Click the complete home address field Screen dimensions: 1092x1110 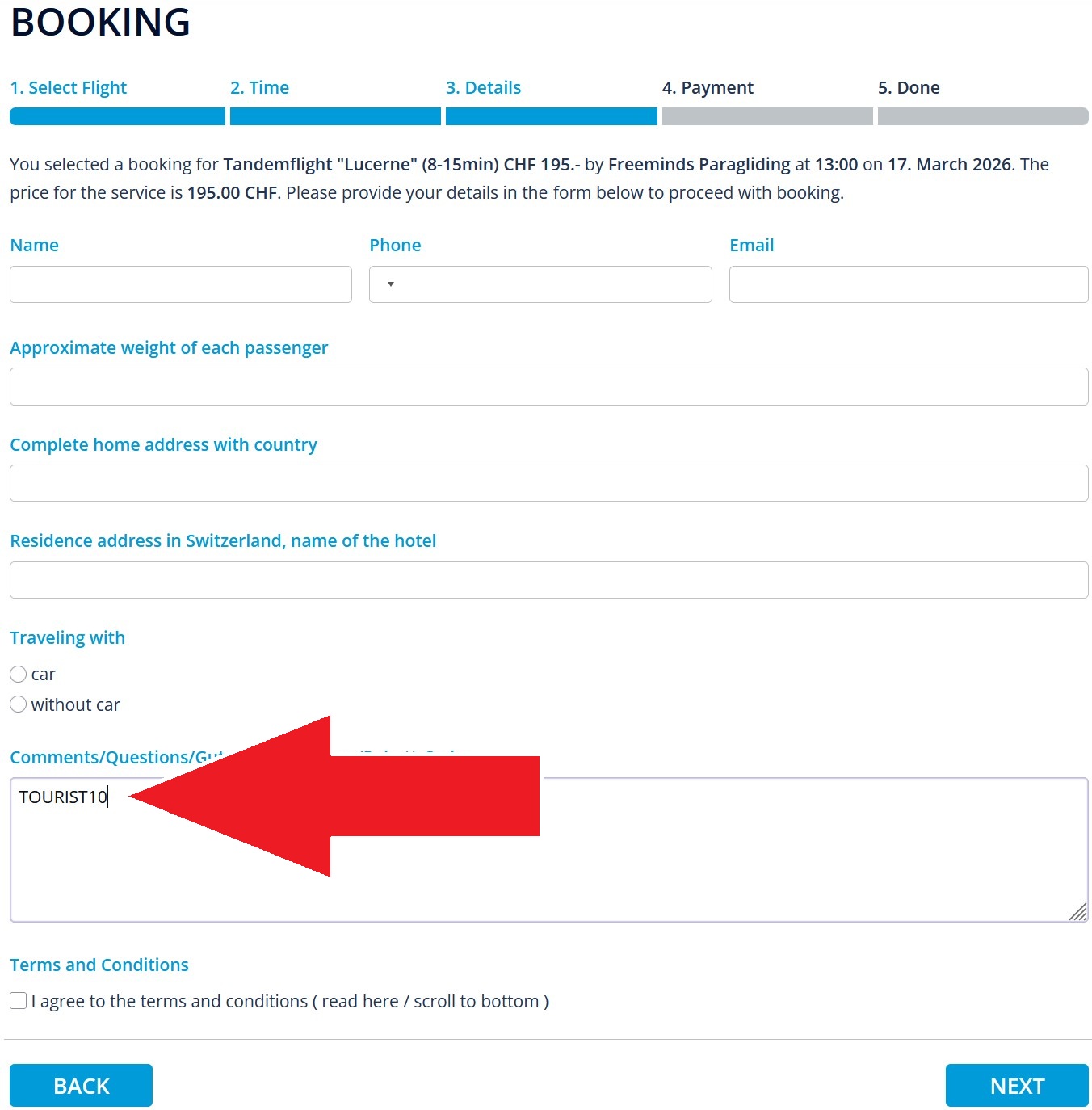pyautogui.click(x=548, y=483)
